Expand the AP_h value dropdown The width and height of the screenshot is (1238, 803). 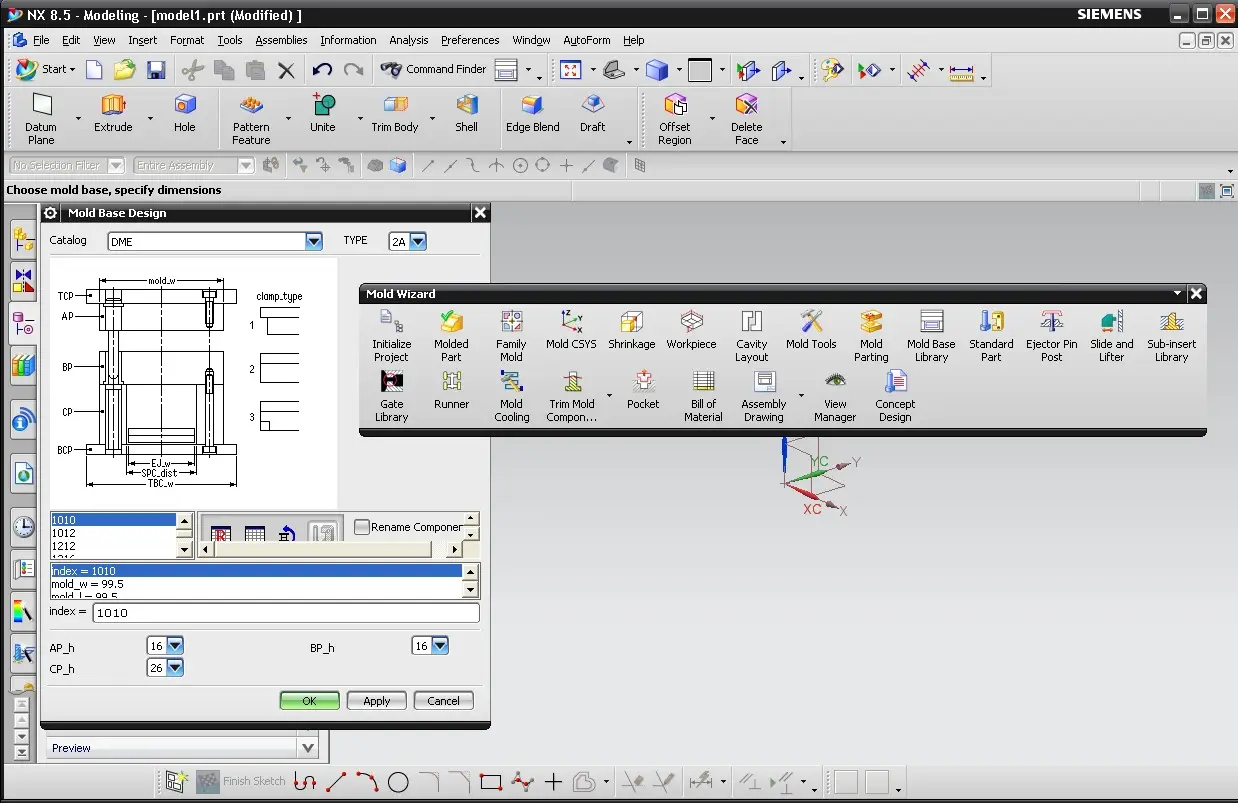(175, 646)
